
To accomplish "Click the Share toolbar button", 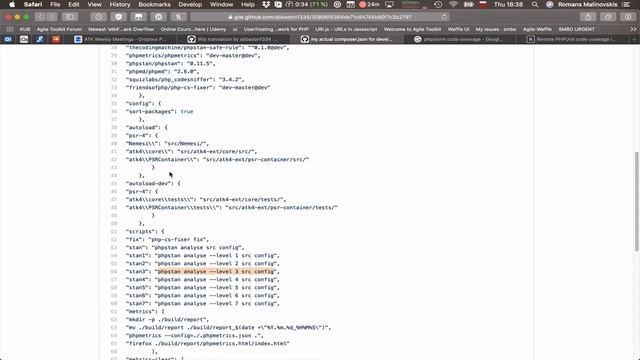I will 588,17.
